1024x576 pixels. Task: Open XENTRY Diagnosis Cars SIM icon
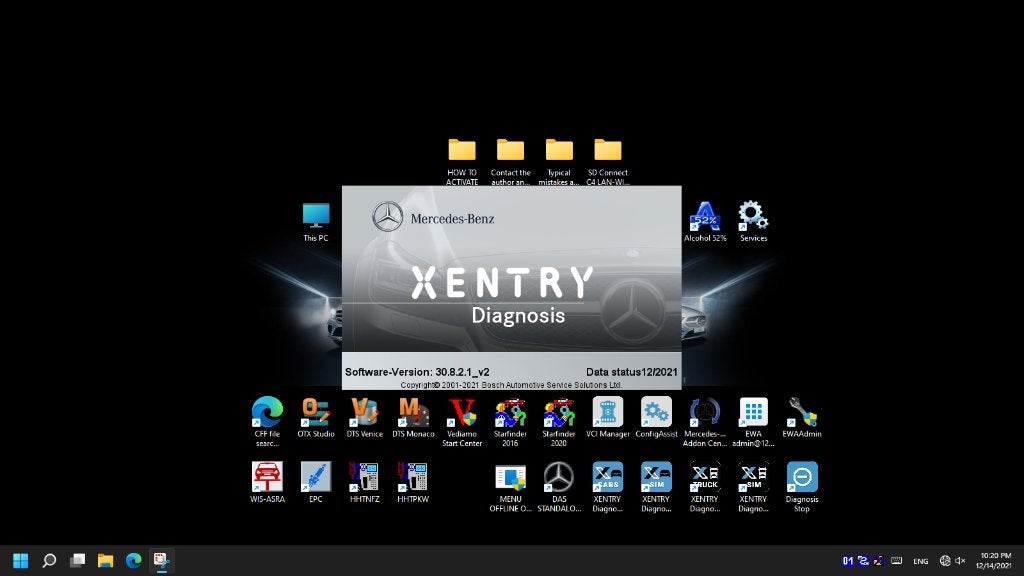[656, 487]
